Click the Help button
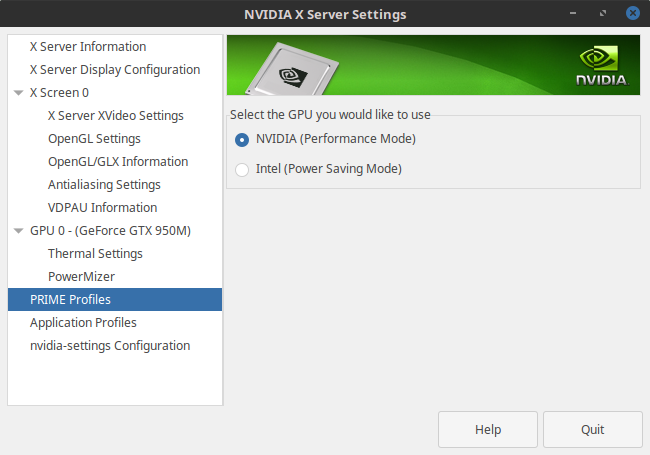Image resolution: width=650 pixels, height=455 pixels. [488, 429]
